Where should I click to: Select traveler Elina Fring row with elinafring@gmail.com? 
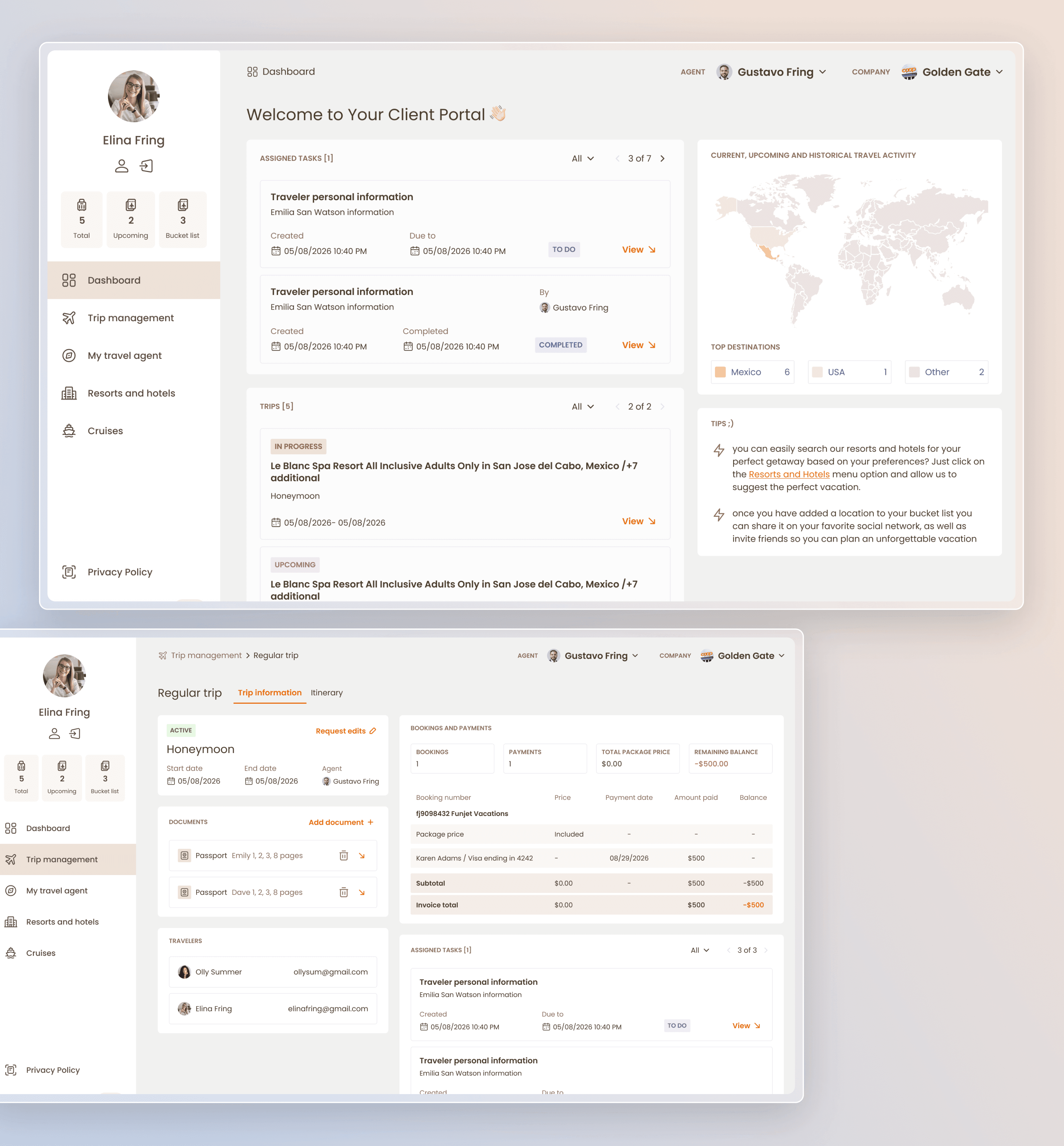273,1009
